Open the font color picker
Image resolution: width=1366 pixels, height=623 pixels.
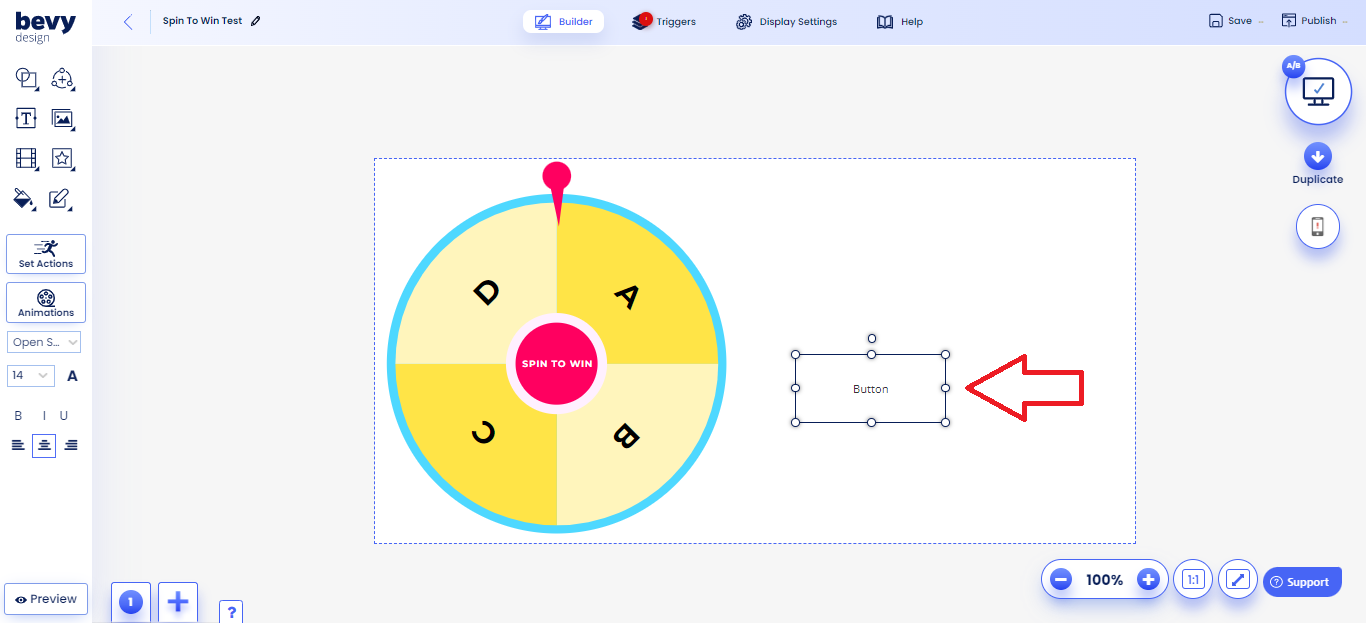click(x=72, y=375)
